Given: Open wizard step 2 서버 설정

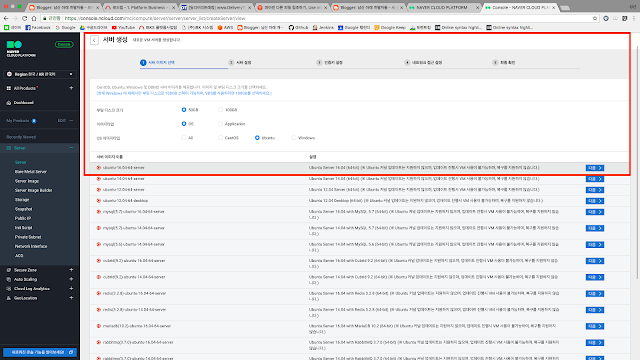Looking at the screenshot, I should 240,62.
